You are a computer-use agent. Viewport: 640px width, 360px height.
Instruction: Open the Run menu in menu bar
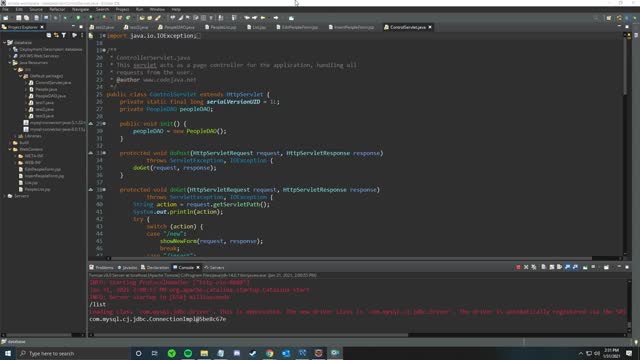(x=140, y=9)
